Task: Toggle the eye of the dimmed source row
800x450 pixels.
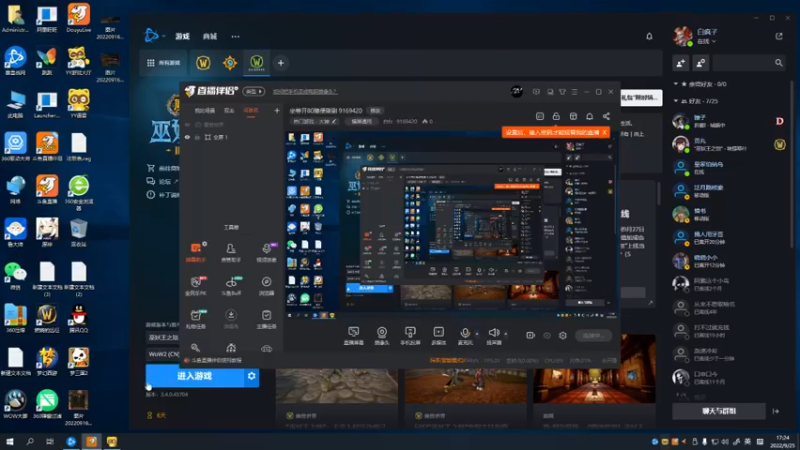Action: 187,125
